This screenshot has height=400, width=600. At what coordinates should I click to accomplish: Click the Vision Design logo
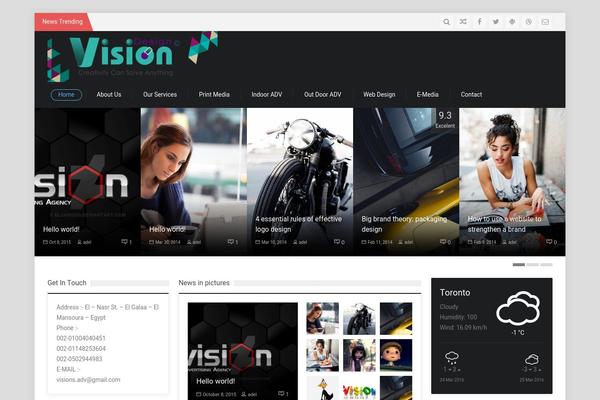pos(132,57)
